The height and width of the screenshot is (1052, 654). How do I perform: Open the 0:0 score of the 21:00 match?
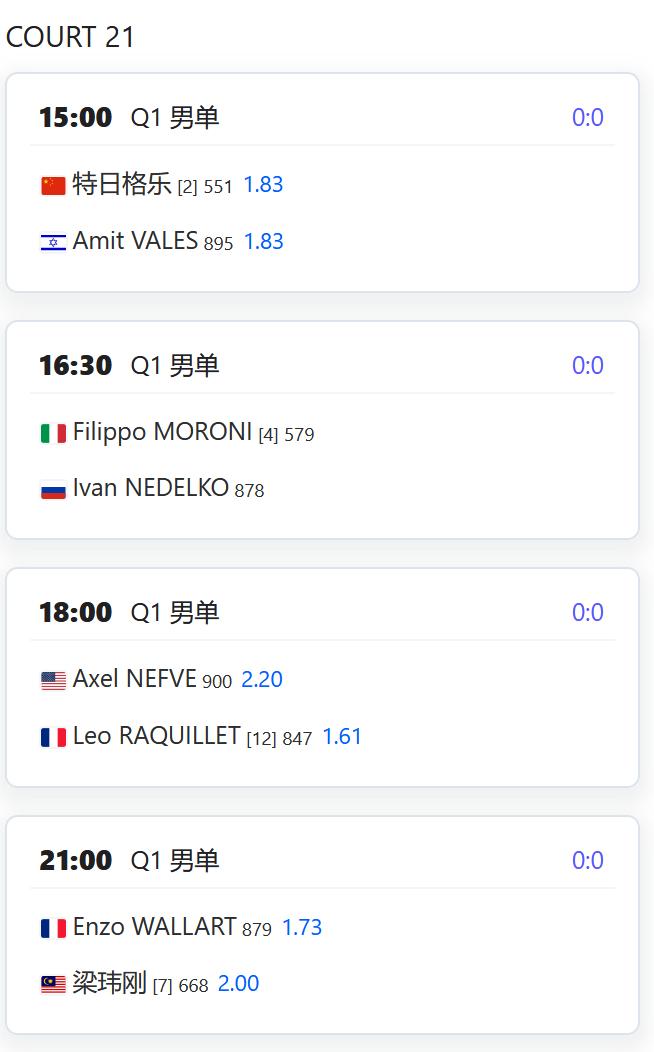[x=588, y=861]
